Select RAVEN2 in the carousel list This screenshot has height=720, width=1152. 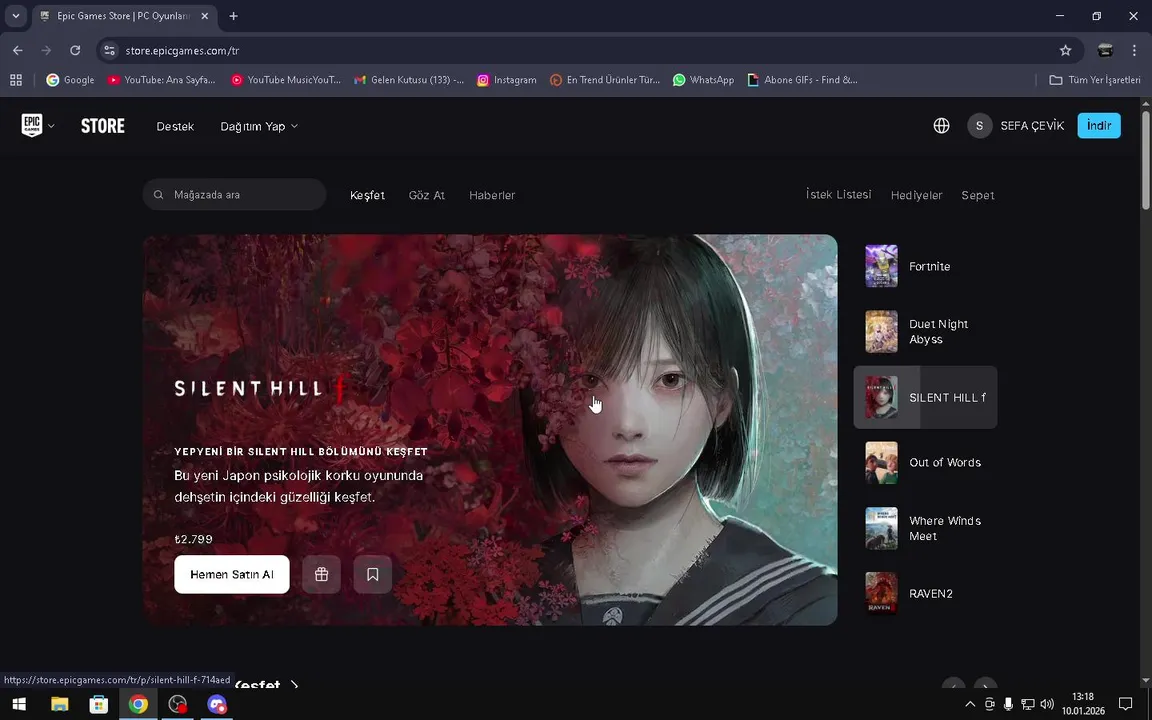click(925, 593)
